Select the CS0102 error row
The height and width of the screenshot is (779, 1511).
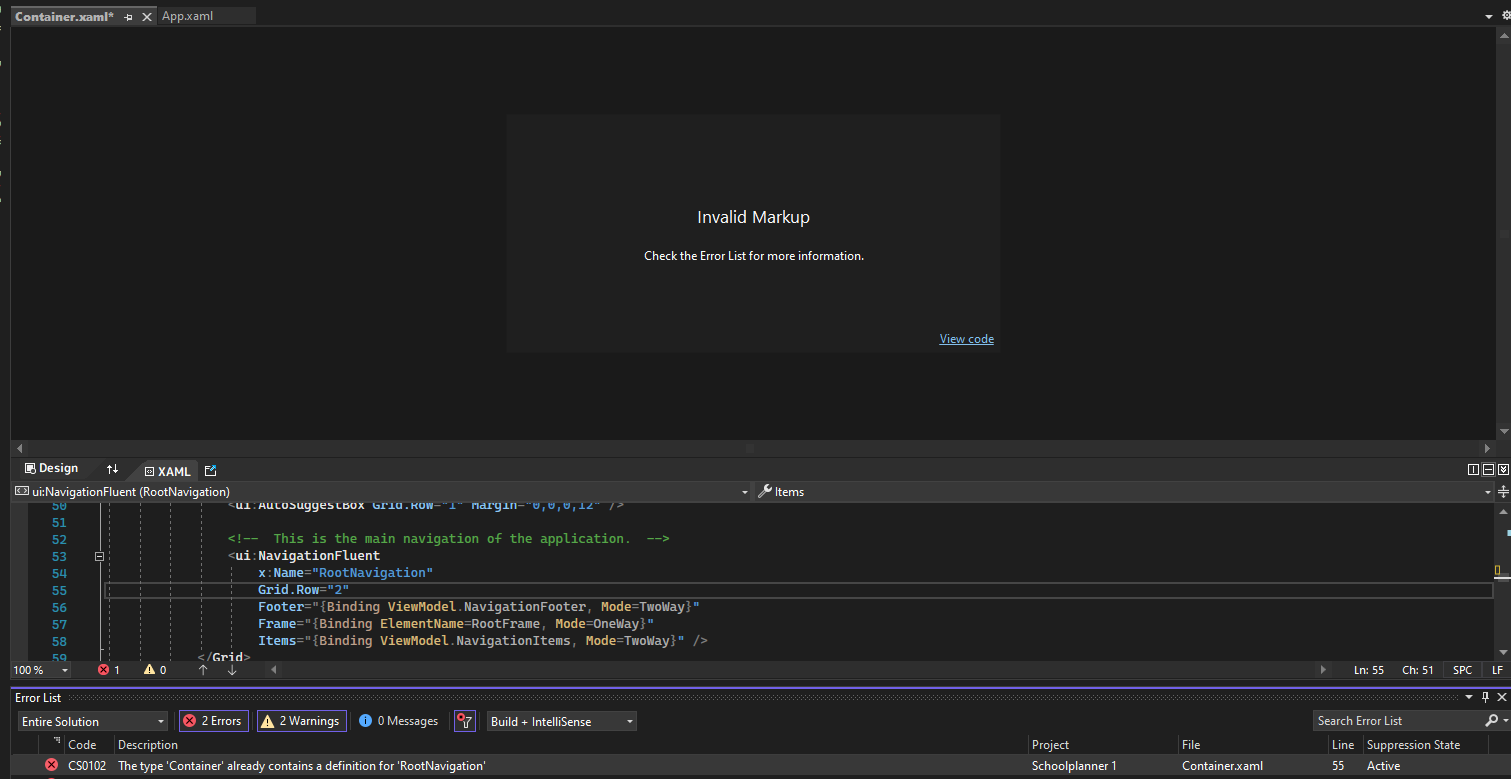point(400,765)
